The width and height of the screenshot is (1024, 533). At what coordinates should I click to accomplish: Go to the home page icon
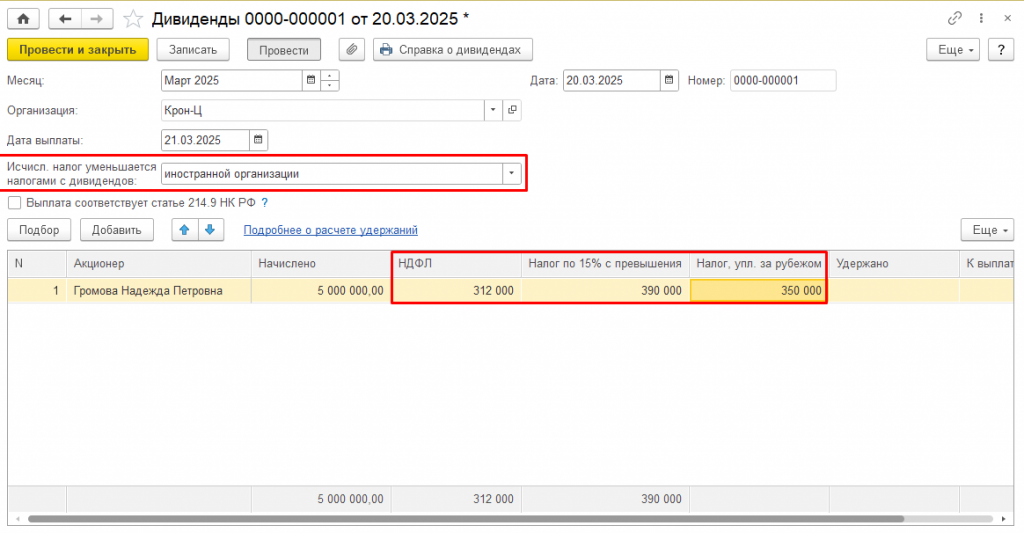[24, 19]
